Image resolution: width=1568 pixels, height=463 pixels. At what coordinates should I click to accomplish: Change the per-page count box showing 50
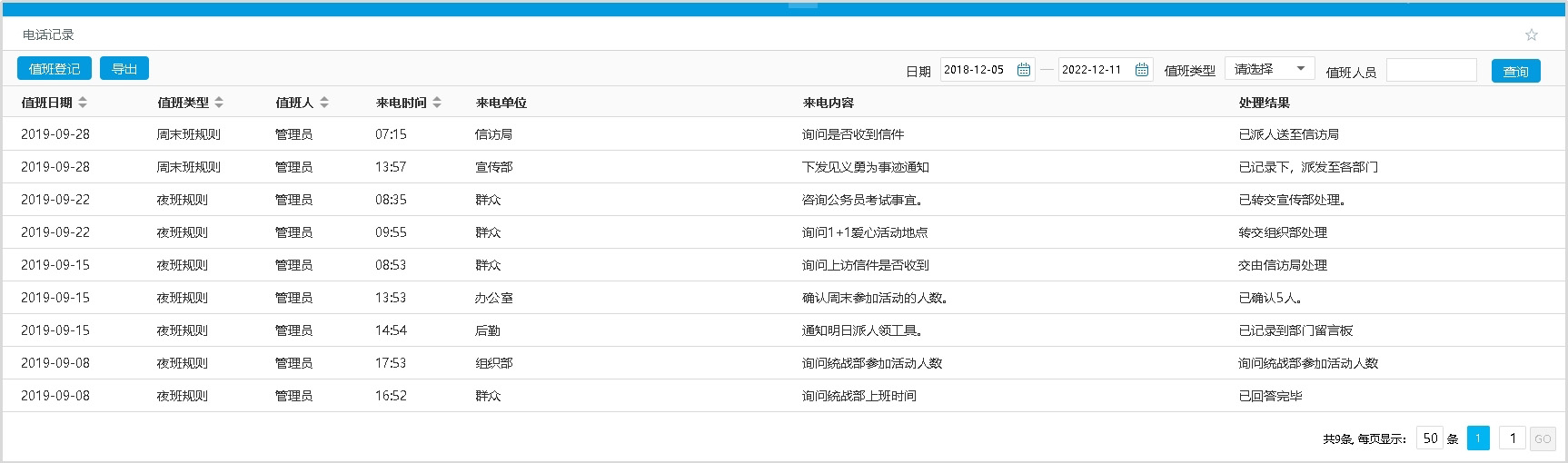[1430, 438]
